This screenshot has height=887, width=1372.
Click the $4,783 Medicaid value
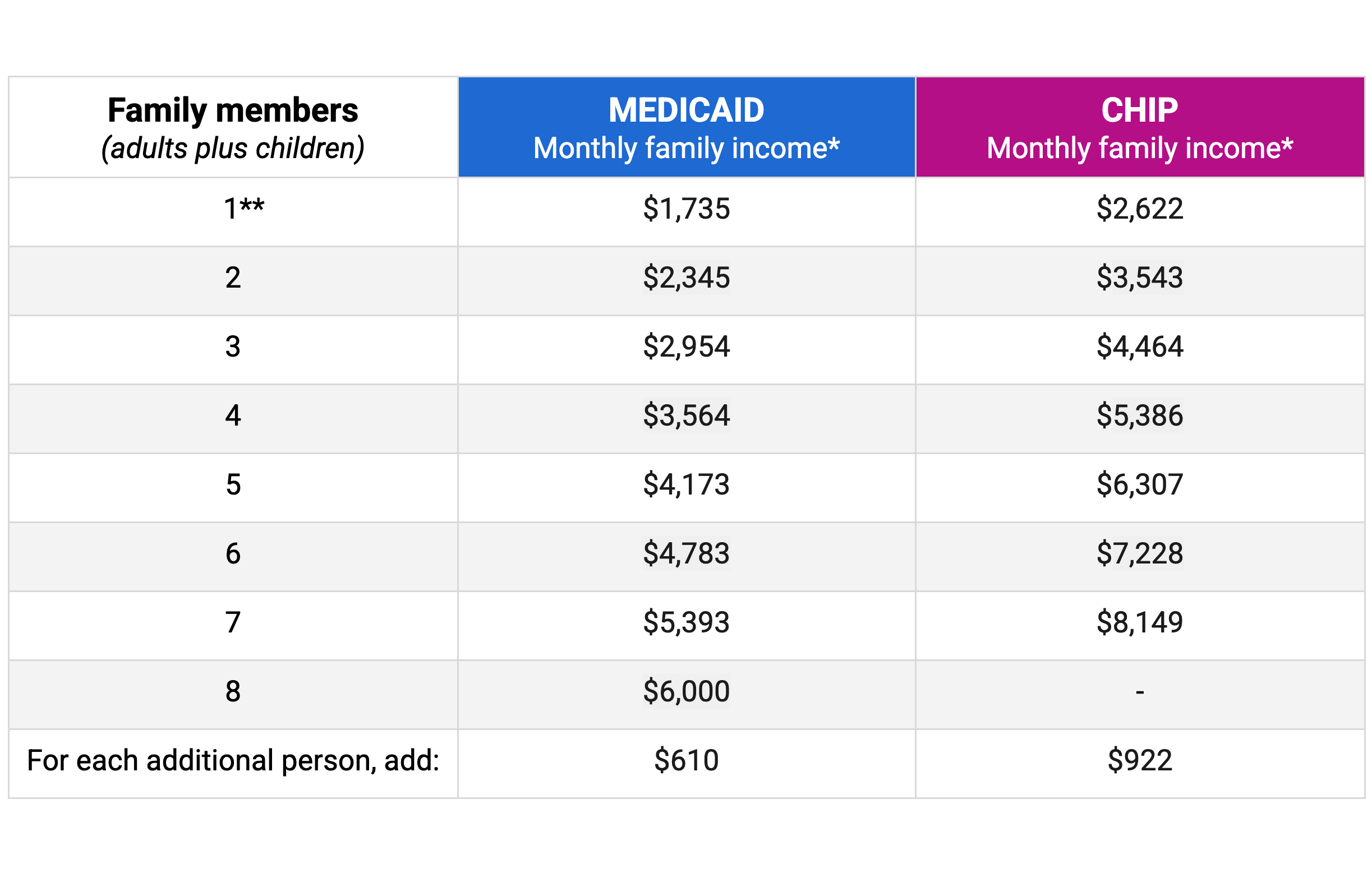[x=685, y=553]
